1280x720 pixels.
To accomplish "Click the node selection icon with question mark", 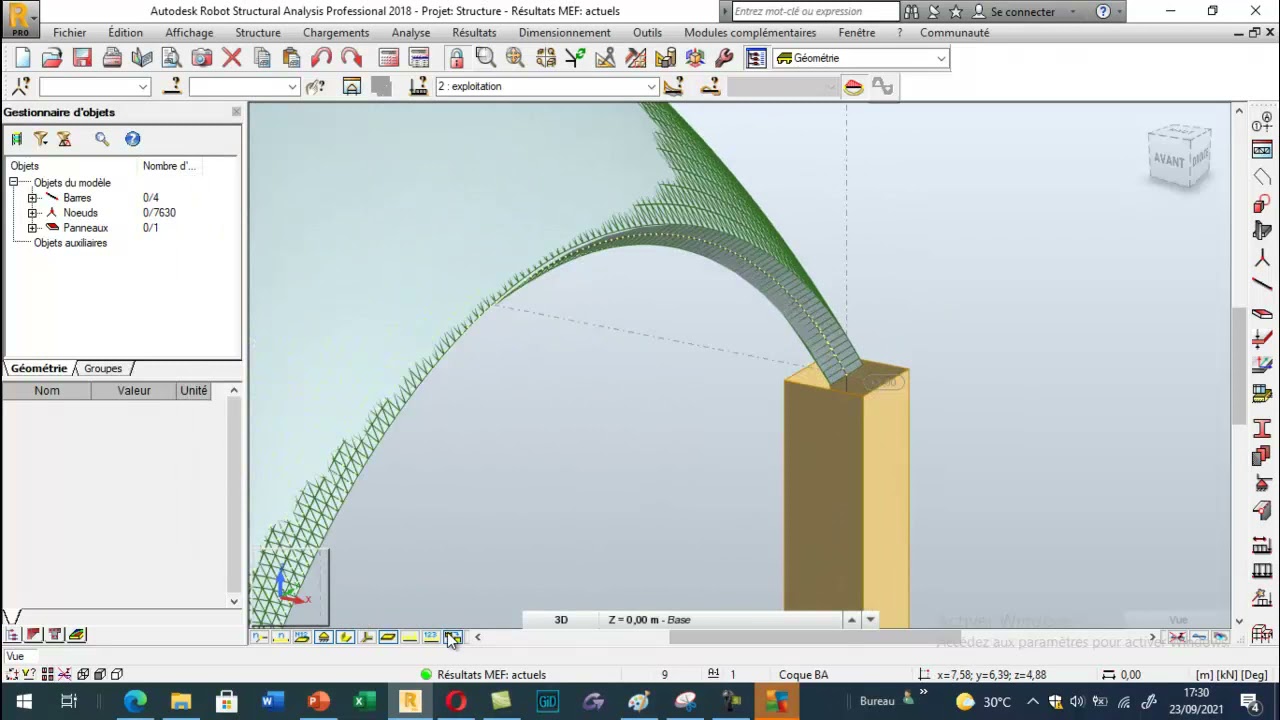I will tap(22, 86).
